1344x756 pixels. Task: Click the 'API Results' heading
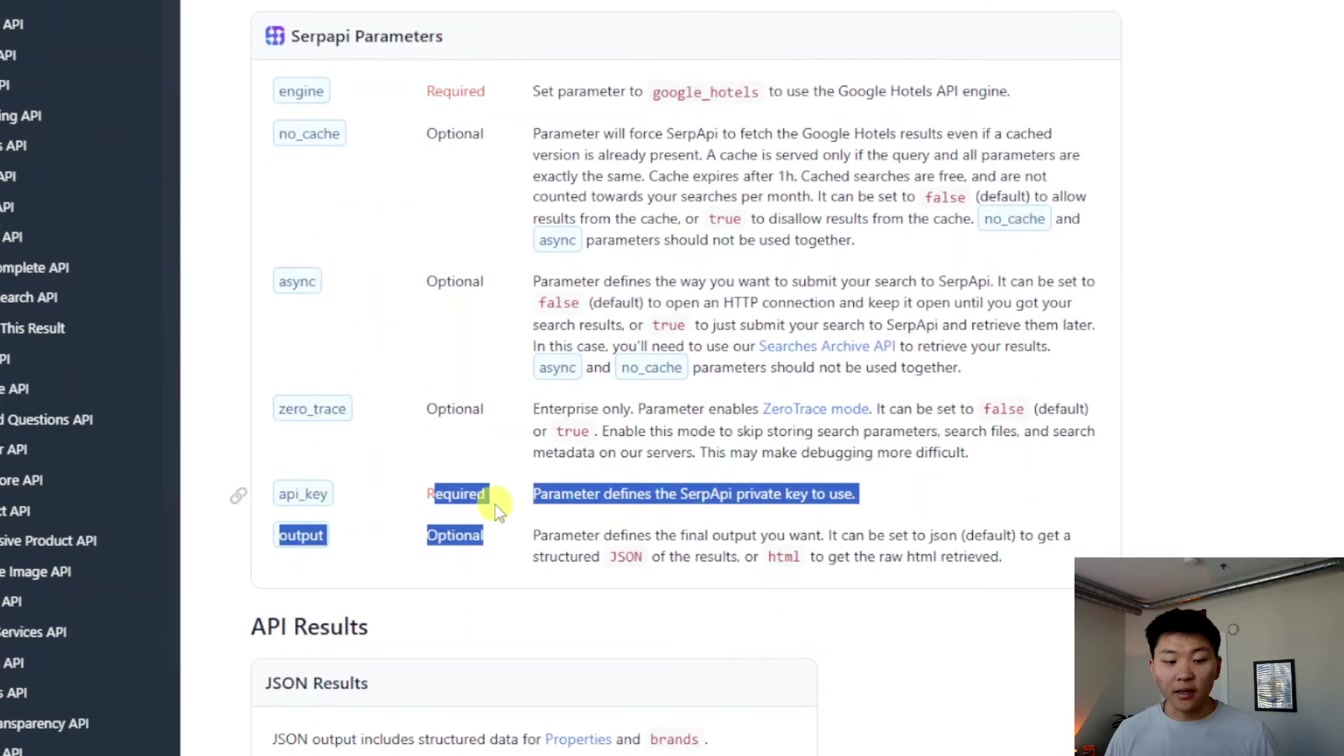click(309, 627)
